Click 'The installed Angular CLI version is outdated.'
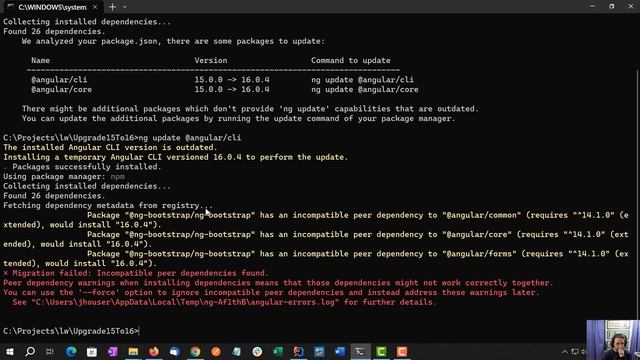640x360 pixels. click(110, 147)
